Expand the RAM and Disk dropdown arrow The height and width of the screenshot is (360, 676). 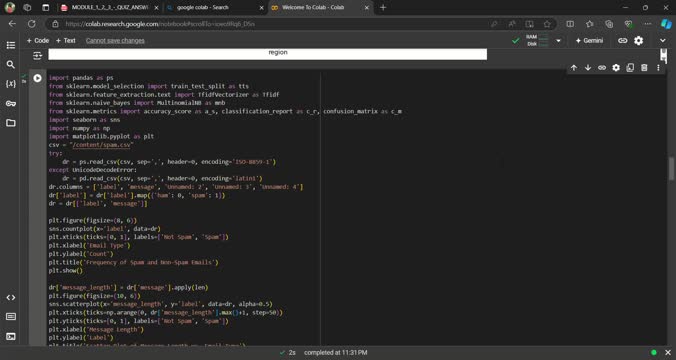tap(558, 41)
